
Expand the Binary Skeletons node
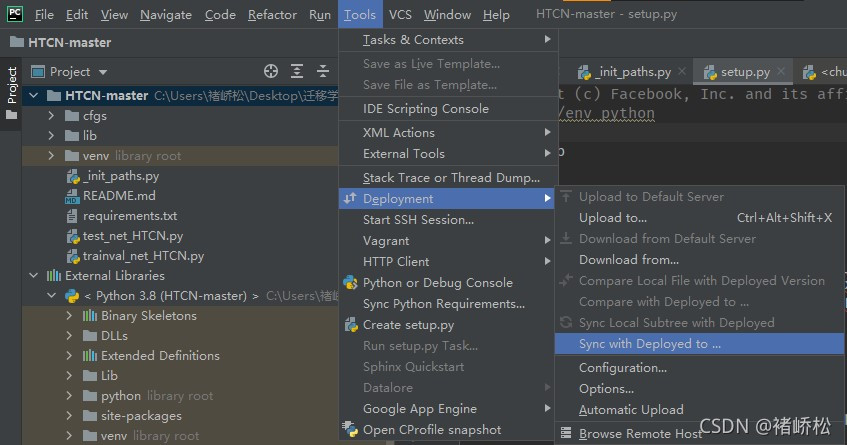coord(69,315)
